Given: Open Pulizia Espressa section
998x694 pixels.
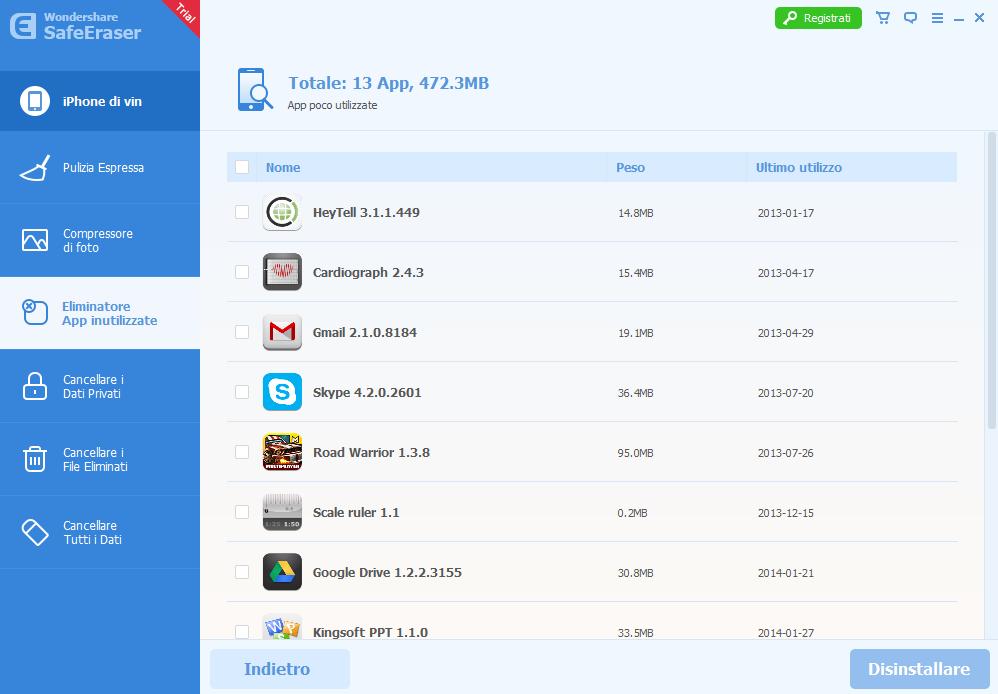Looking at the screenshot, I should (x=100, y=167).
